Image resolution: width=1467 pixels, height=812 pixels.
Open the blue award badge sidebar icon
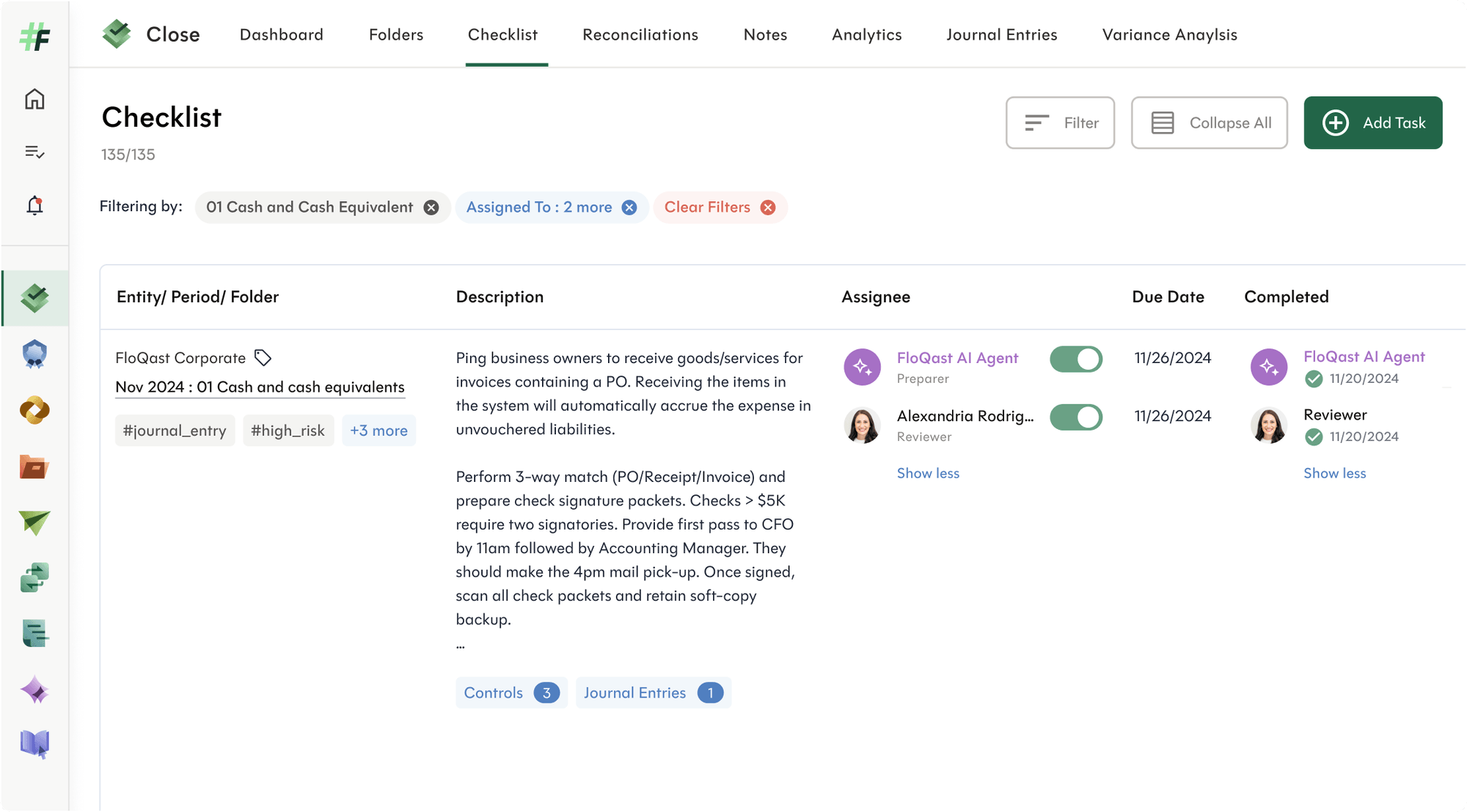coord(34,354)
